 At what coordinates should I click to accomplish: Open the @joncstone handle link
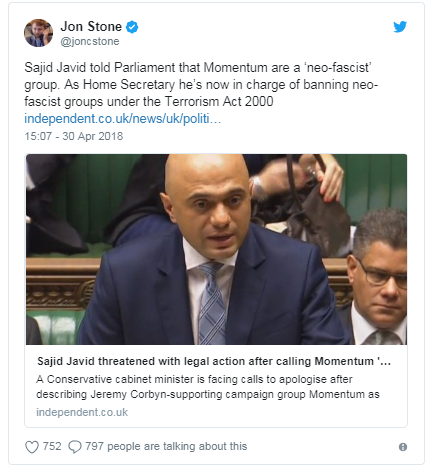tap(90, 41)
